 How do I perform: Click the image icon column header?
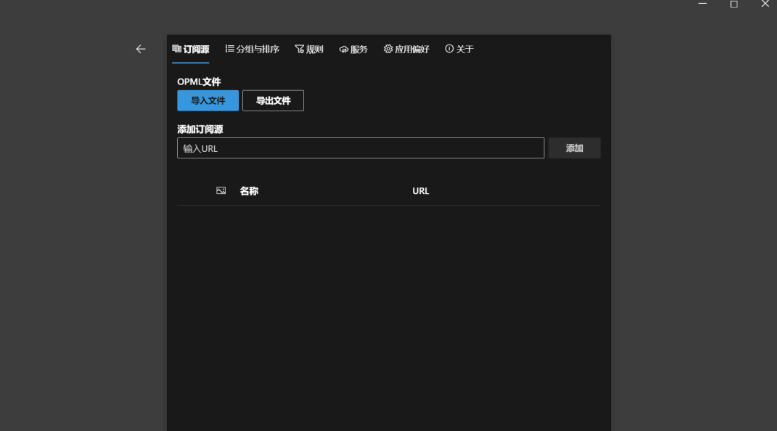[221, 191]
